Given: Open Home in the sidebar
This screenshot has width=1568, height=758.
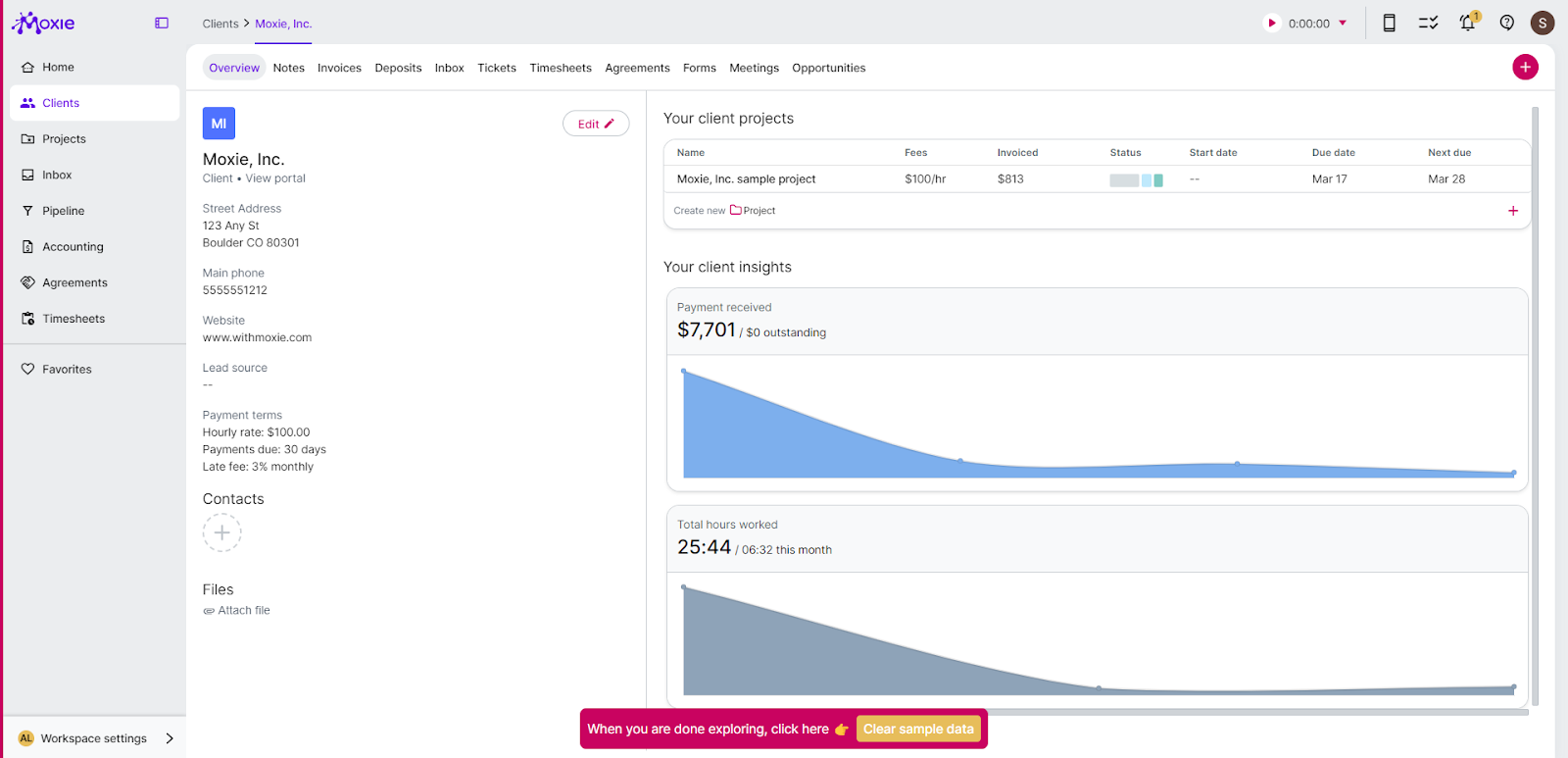Looking at the screenshot, I should [94, 67].
